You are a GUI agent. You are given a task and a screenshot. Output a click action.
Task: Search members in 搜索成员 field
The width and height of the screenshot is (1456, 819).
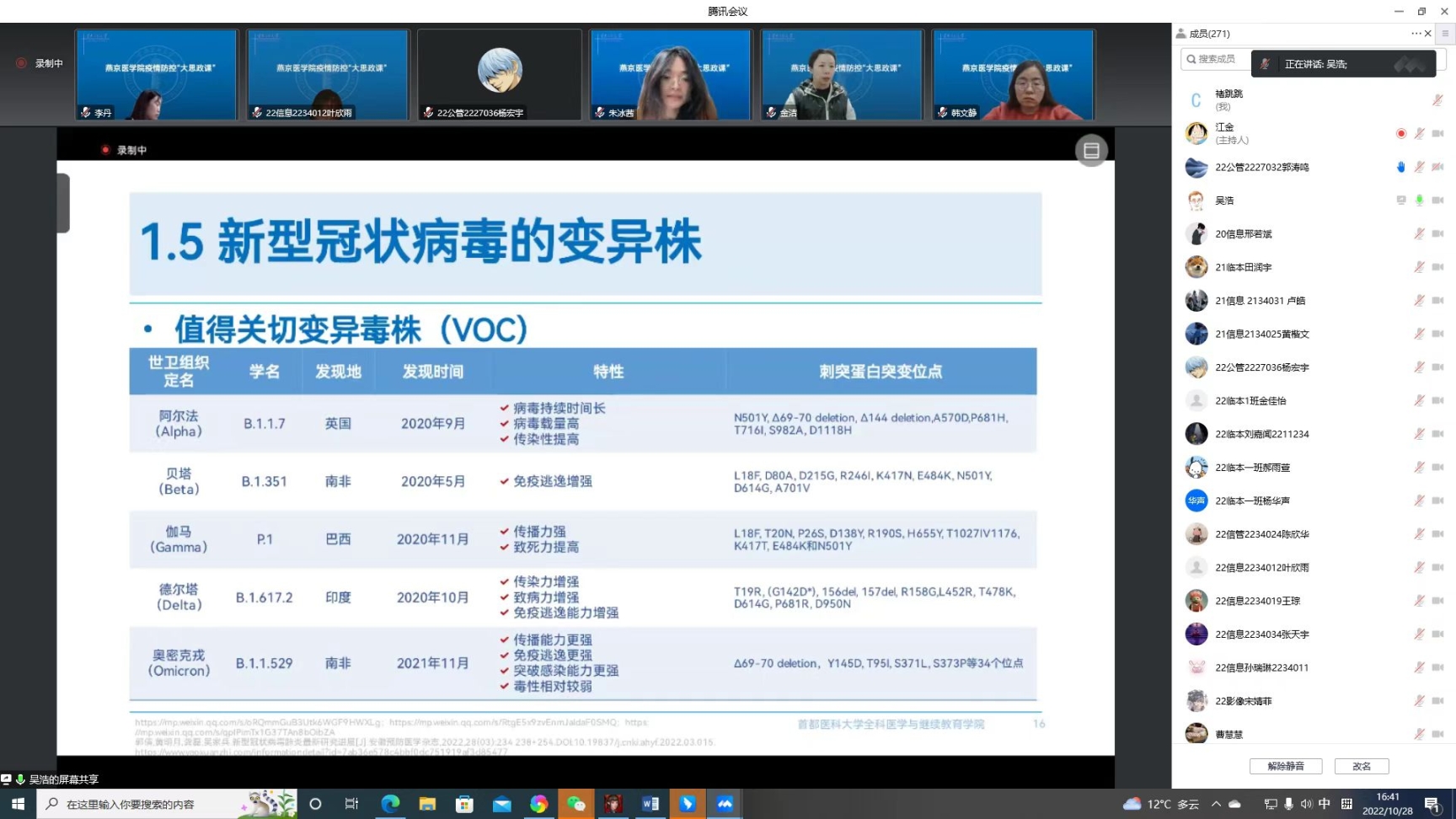tap(1218, 59)
